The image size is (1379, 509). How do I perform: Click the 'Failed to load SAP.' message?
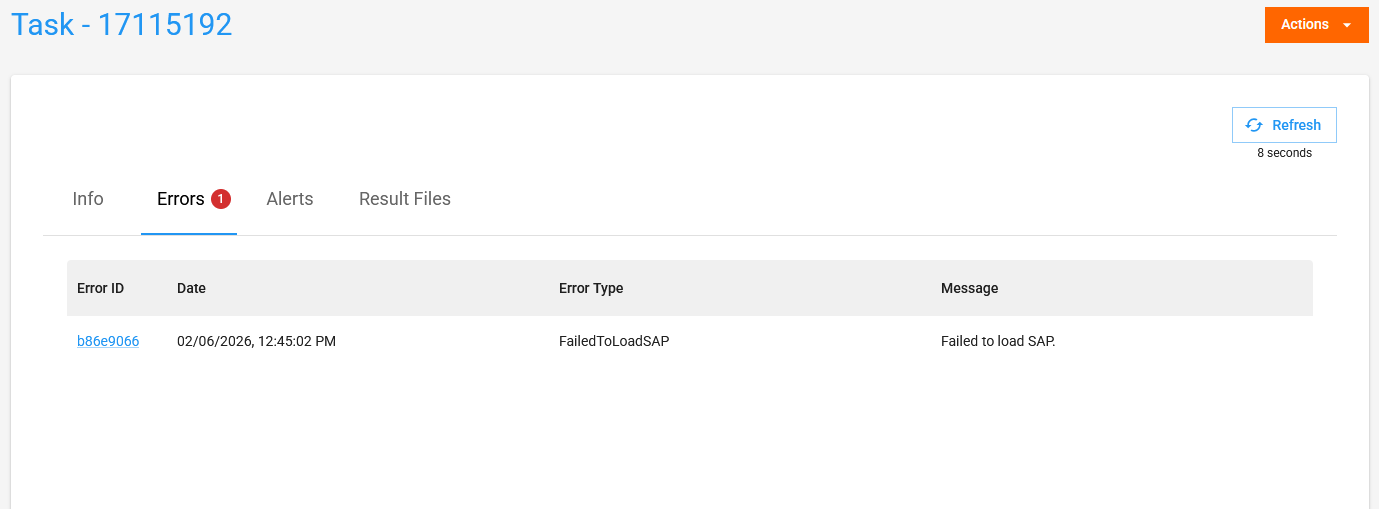click(998, 341)
